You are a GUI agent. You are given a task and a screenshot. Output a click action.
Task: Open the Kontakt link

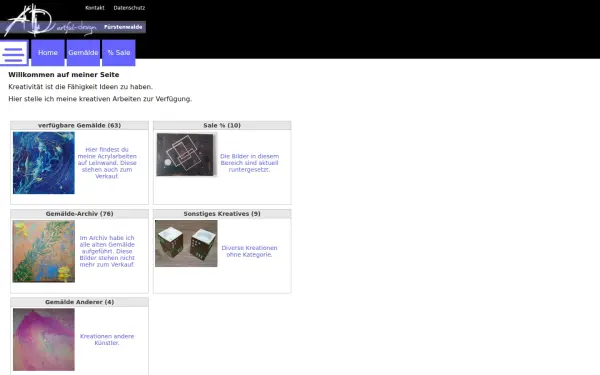pyautogui.click(x=95, y=8)
